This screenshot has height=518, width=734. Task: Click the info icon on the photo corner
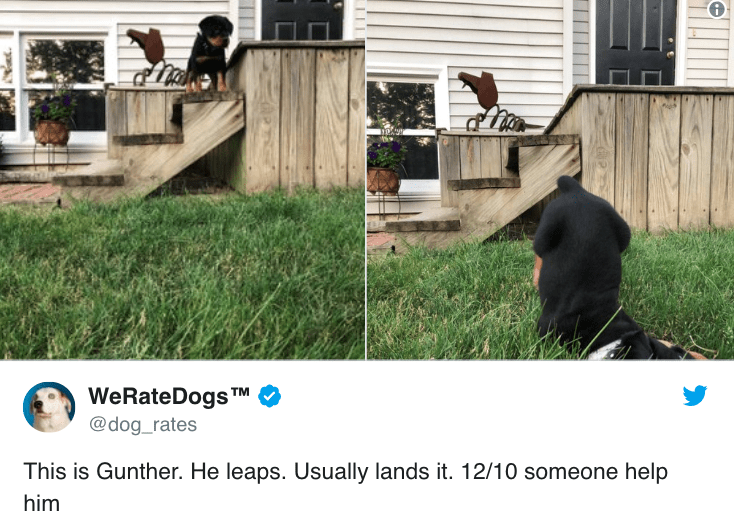click(x=717, y=9)
